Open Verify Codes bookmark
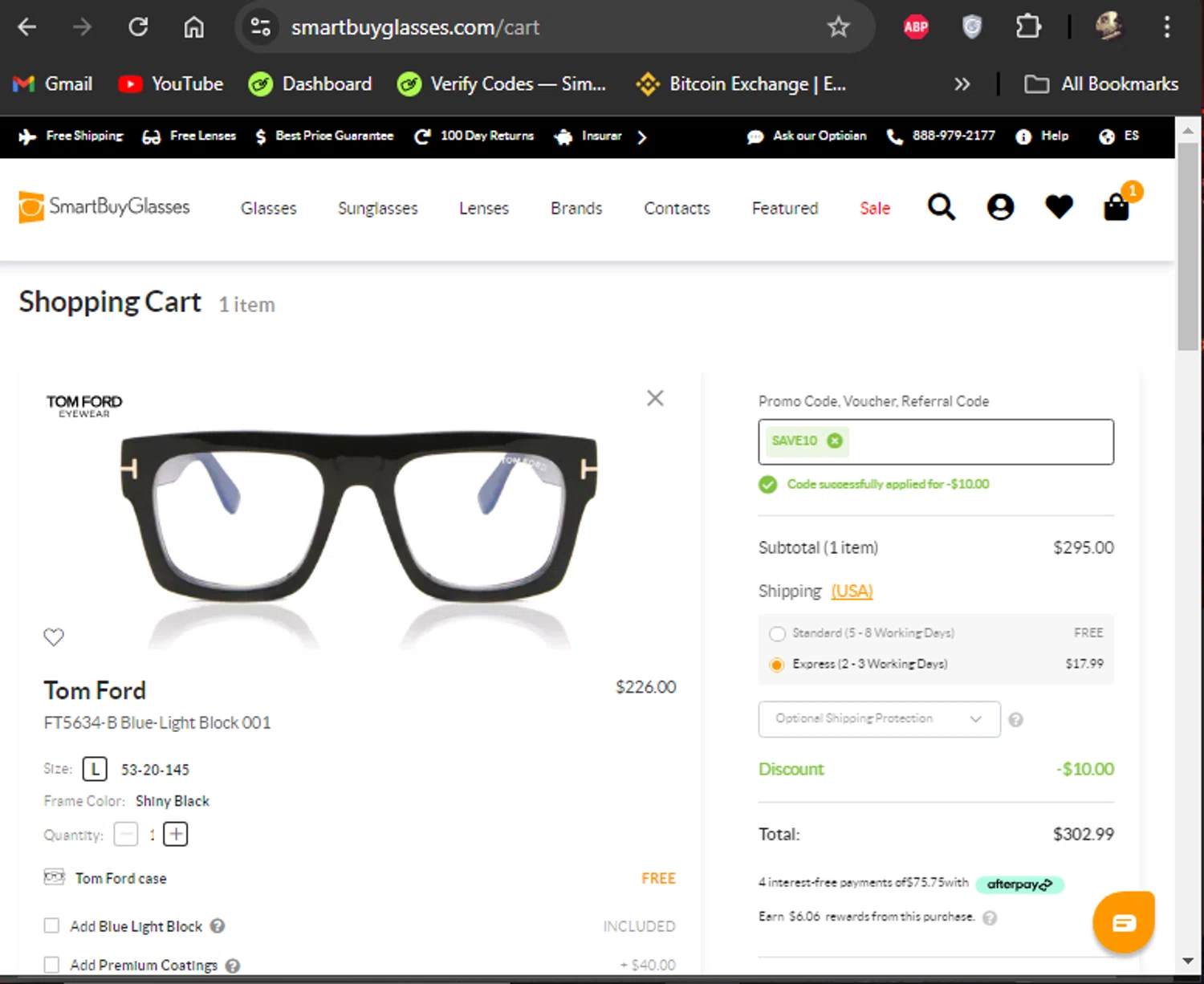1204x984 pixels. pos(502,83)
